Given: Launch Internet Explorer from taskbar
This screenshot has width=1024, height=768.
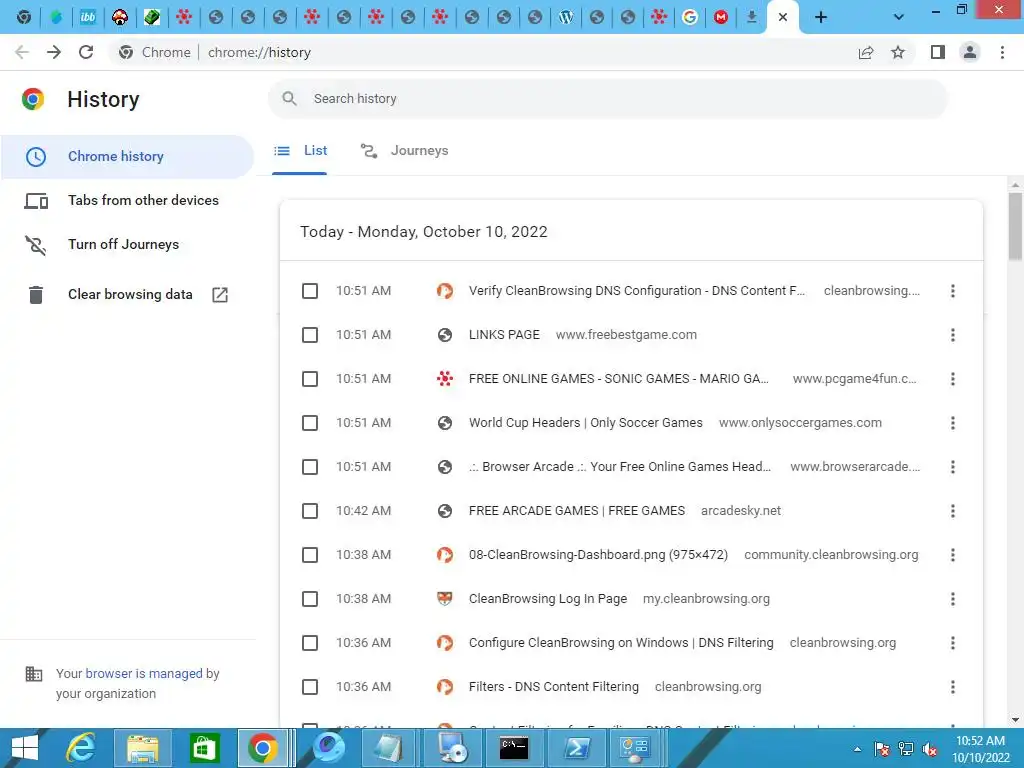Looking at the screenshot, I should [82, 748].
